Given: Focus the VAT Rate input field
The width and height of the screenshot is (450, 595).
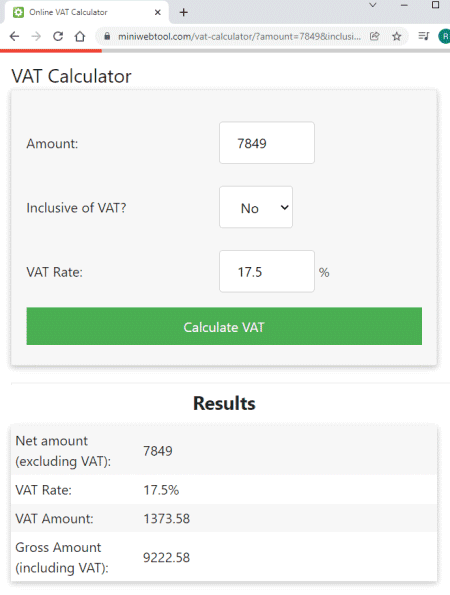Looking at the screenshot, I should (267, 271).
